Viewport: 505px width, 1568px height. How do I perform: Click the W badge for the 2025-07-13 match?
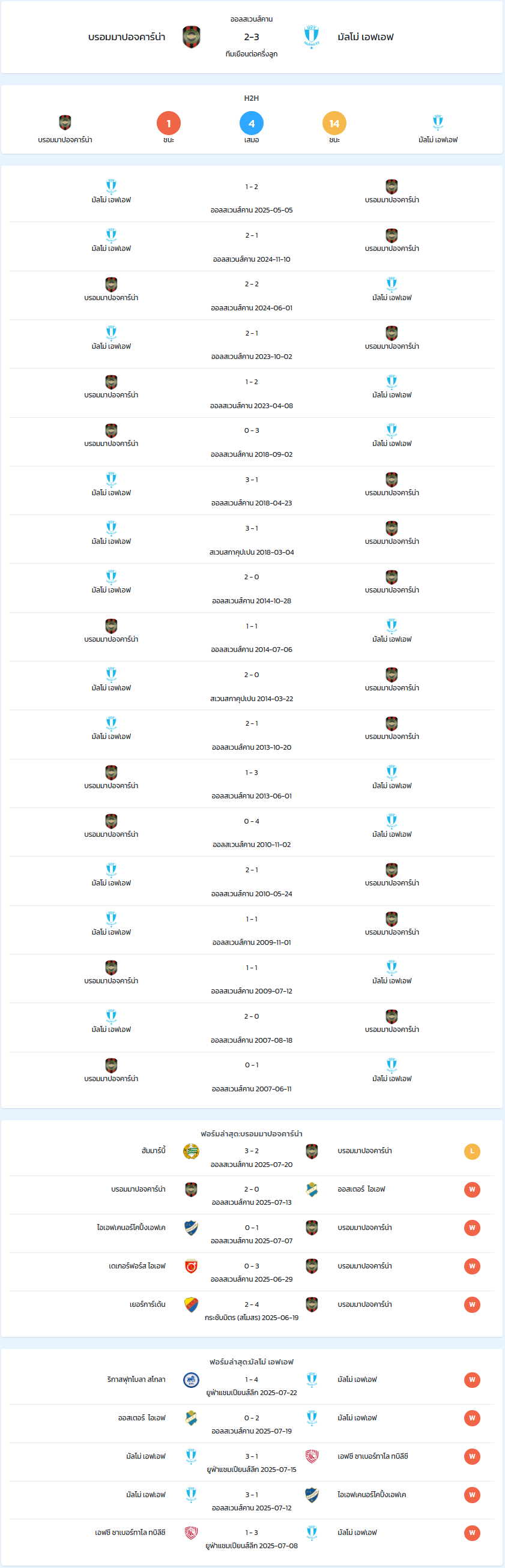[x=472, y=1189]
